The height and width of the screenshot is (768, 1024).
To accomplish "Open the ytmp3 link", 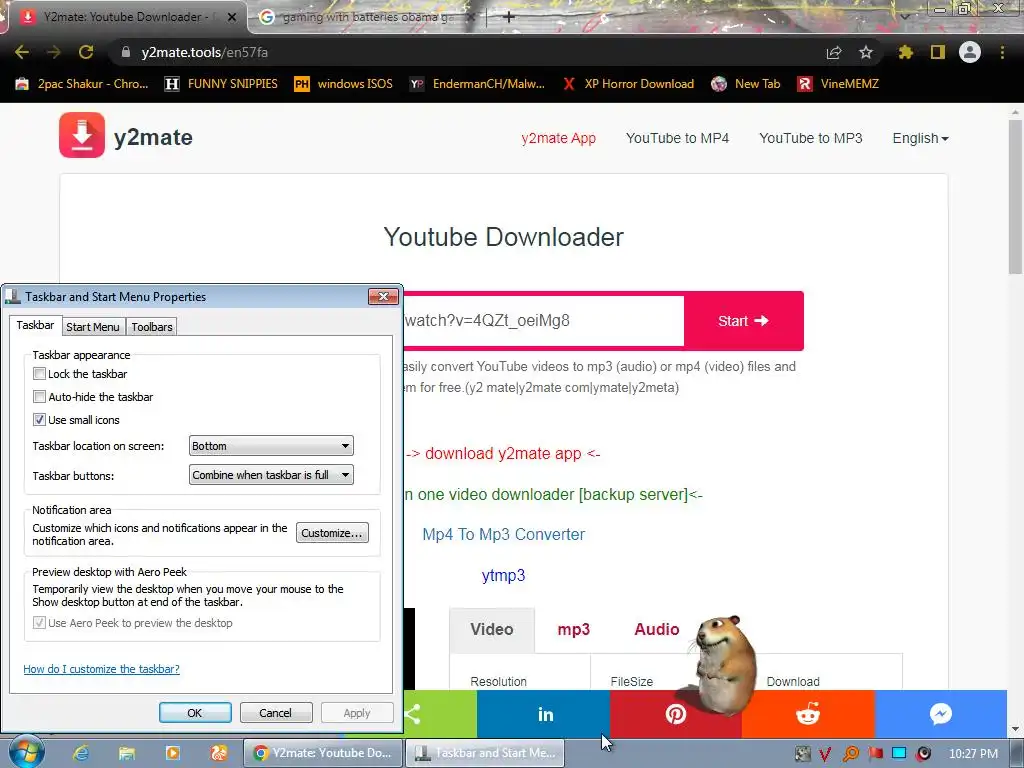I will tap(503, 575).
